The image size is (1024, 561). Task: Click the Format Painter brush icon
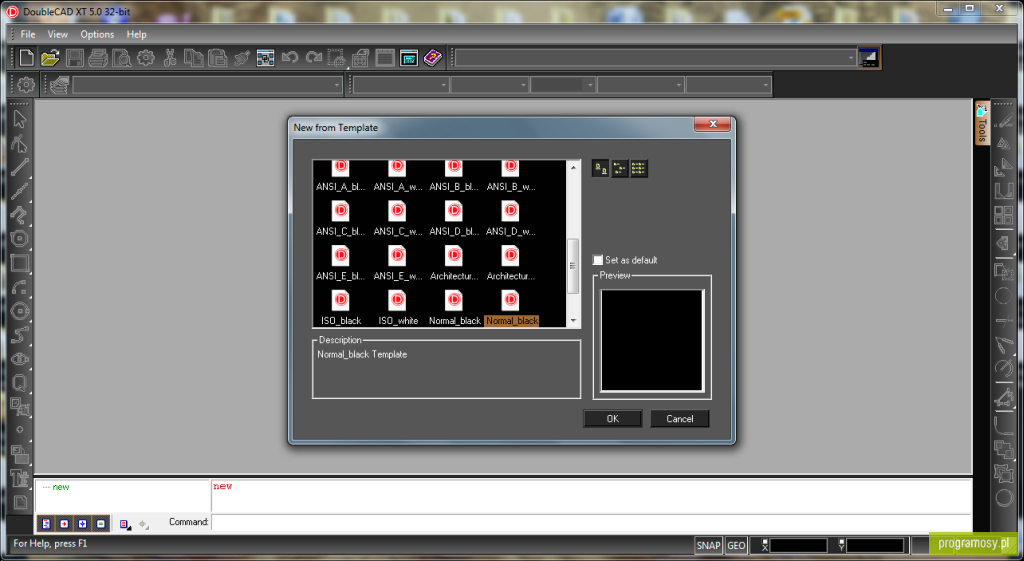point(242,58)
